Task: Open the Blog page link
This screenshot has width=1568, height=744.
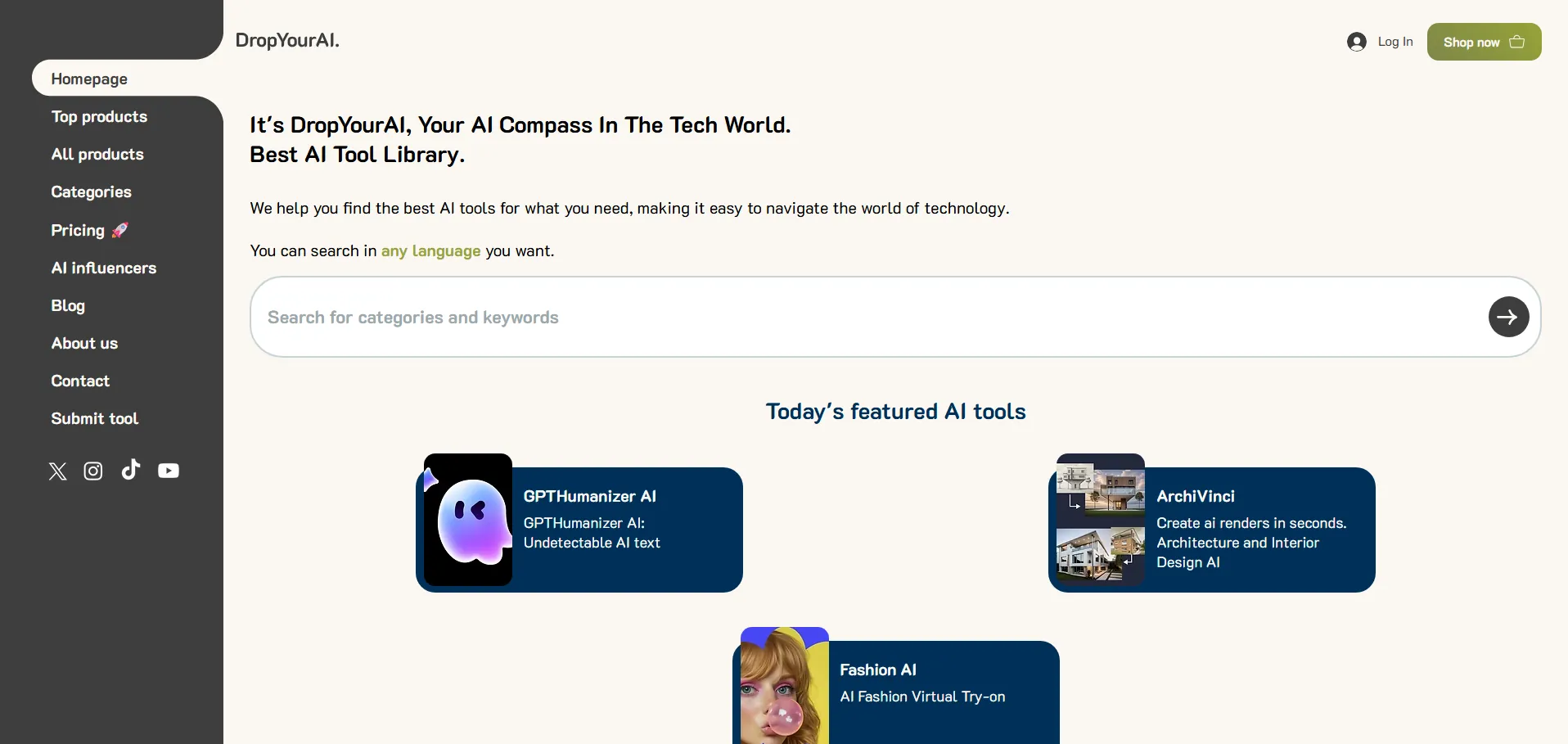Action: click(x=68, y=306)
